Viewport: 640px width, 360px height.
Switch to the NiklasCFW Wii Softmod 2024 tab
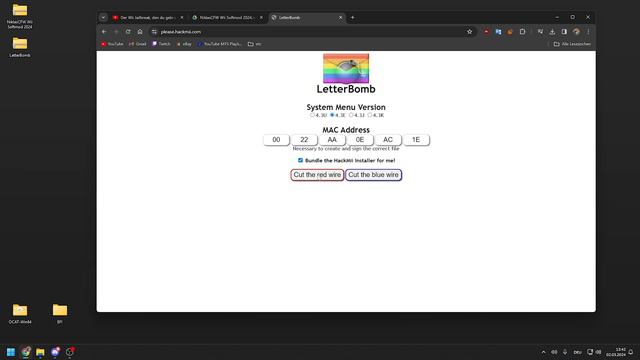(x=227, y=18)
